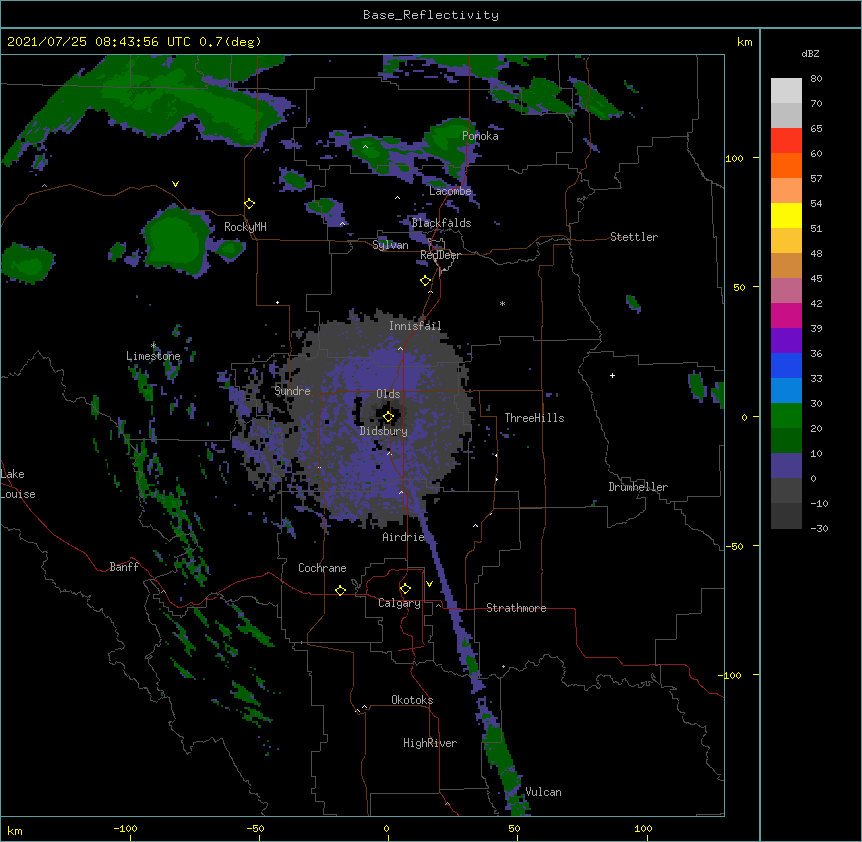Click the yellow diamond marker beside RockyMH

(x=250, y=204)
